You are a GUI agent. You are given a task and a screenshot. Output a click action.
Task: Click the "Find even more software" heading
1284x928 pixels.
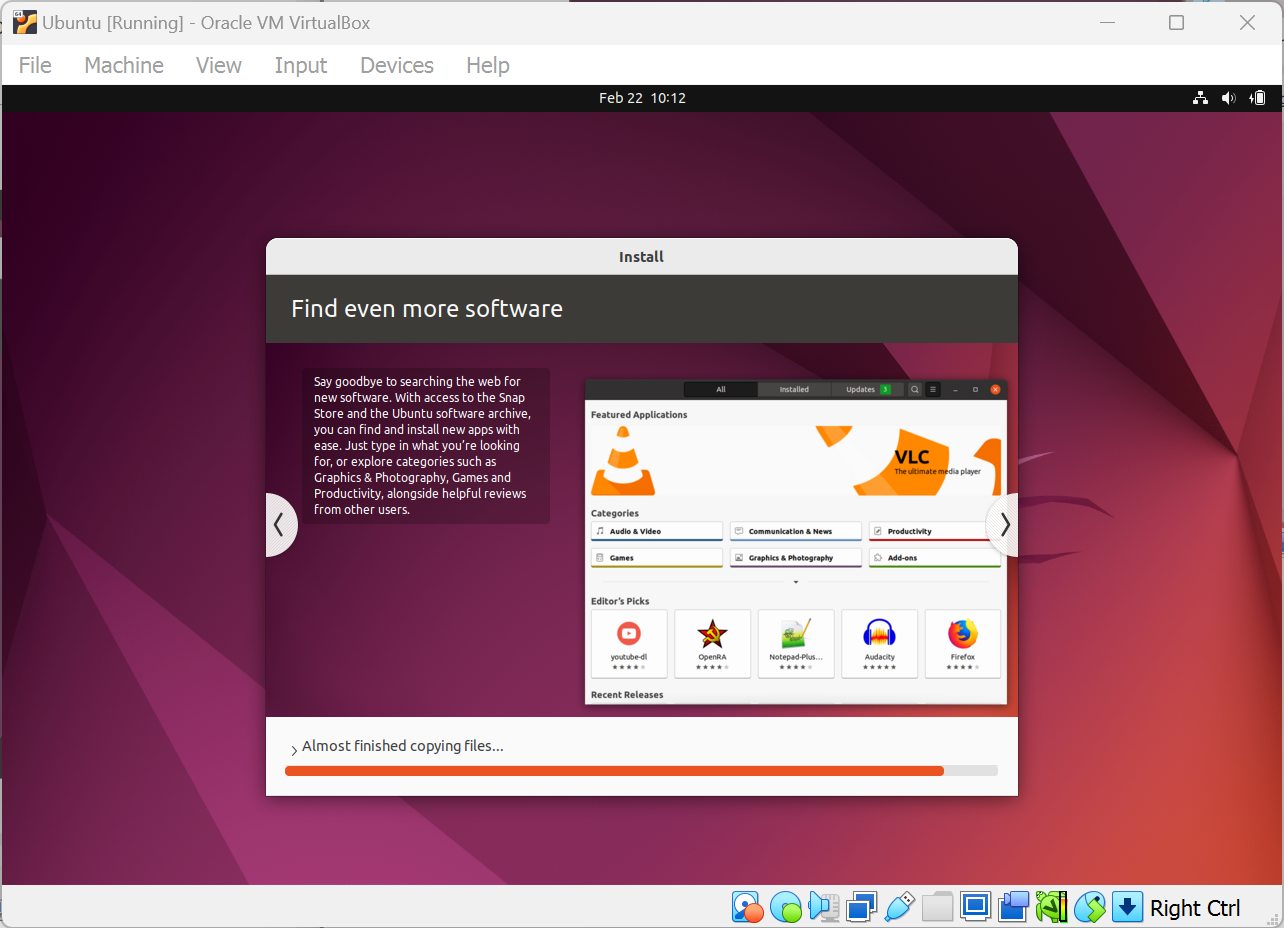tap(427, 309)
